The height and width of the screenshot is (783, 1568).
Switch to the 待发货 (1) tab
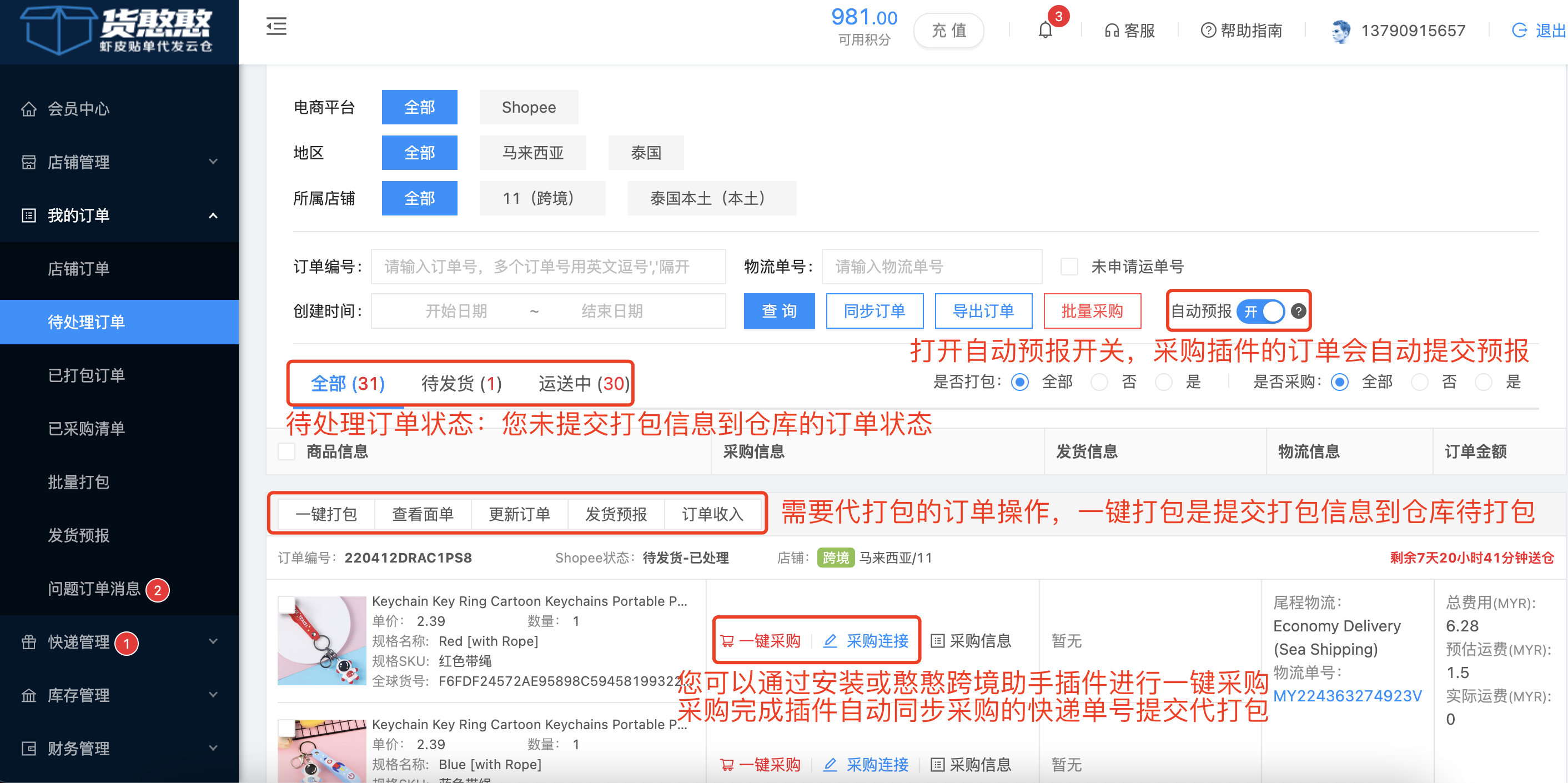coord(461,384)
